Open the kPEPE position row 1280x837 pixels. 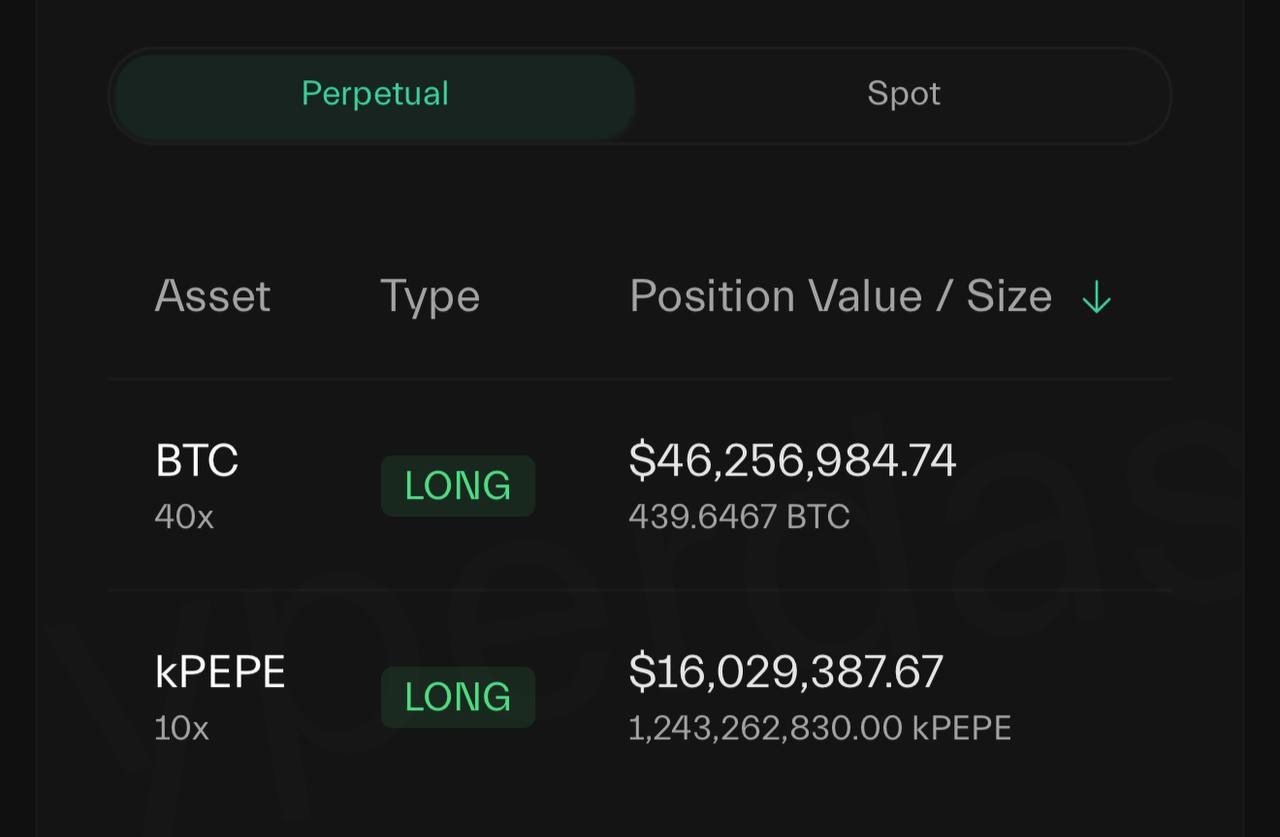coord(640,697)
